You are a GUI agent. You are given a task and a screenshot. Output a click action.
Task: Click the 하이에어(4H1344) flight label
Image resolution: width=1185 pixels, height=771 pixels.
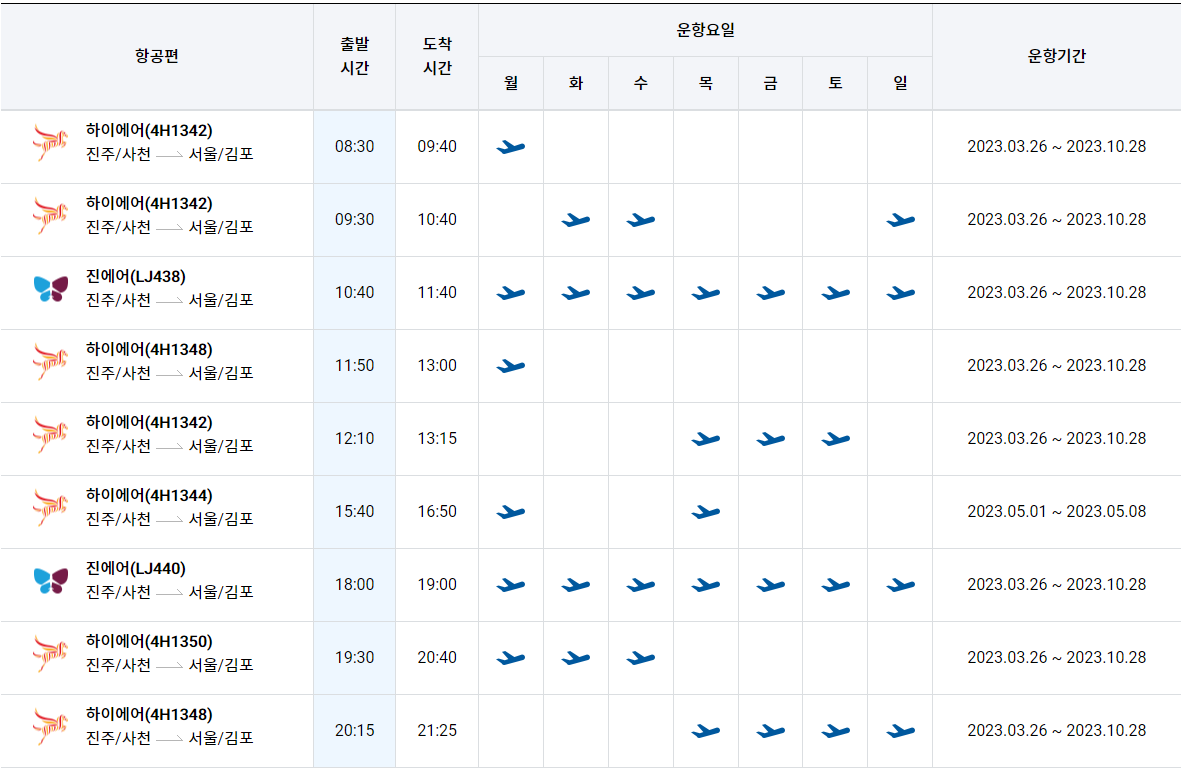(x=150, y=495)
